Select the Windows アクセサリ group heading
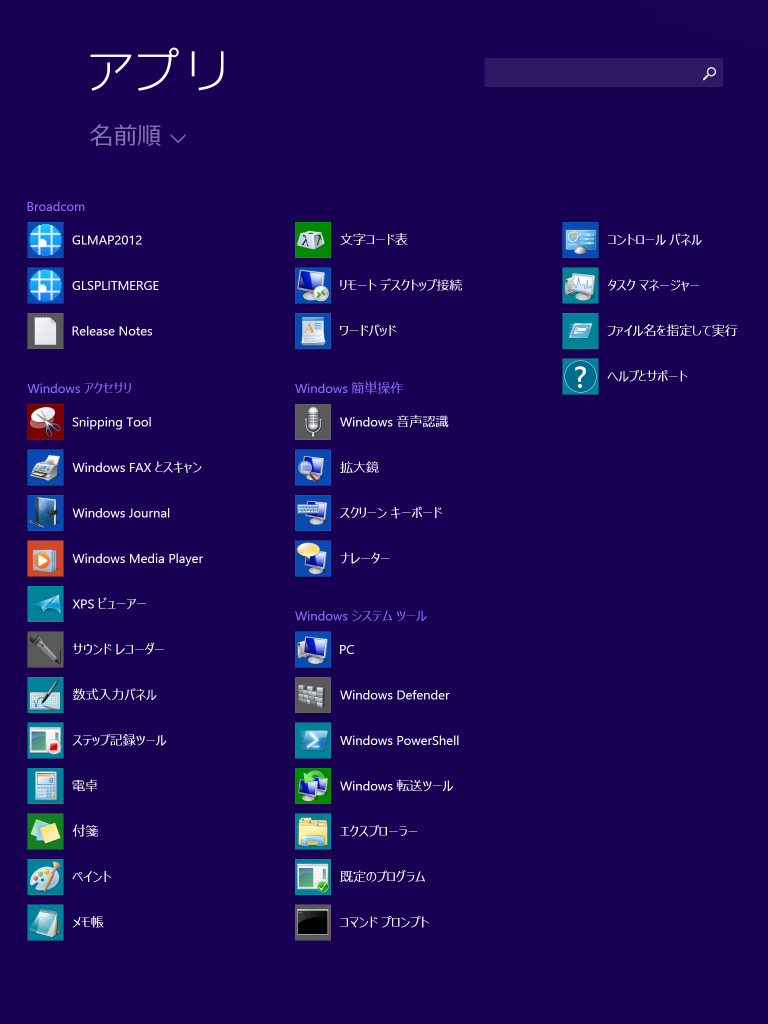Viewport: 768px width, 1024px height. tap(80, 388)
